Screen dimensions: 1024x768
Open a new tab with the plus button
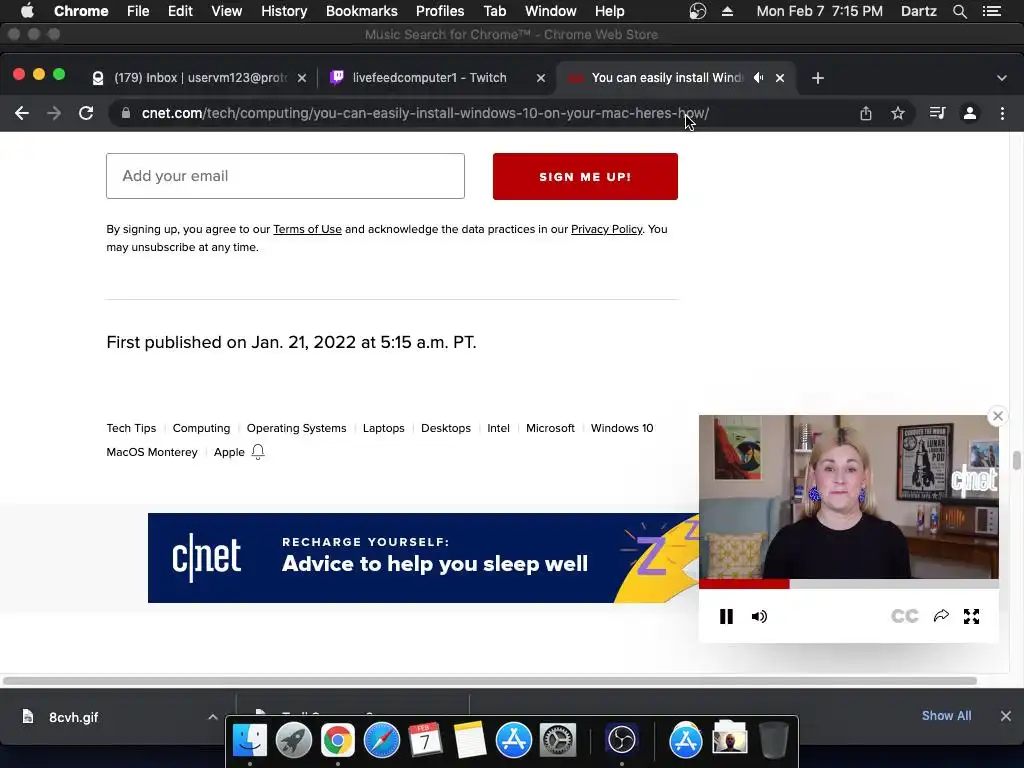(x=818, y=78)
